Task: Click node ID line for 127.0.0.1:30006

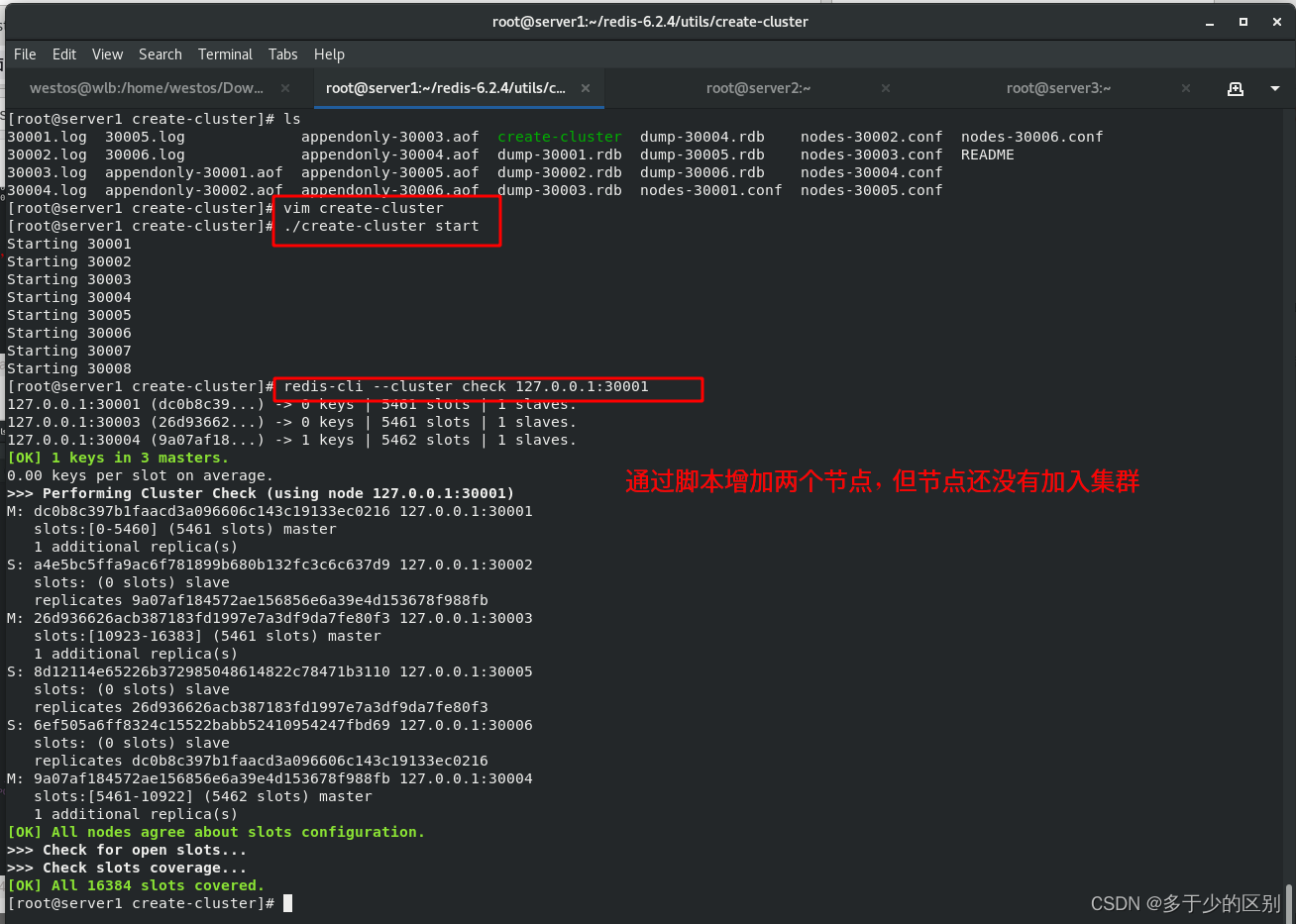Action: [x=270, y=725]
